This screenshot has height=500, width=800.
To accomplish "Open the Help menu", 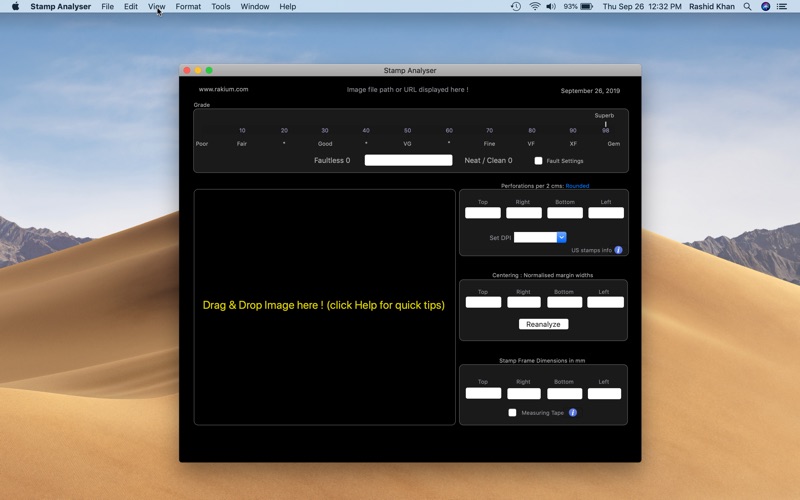I will (x=287, y=7).
